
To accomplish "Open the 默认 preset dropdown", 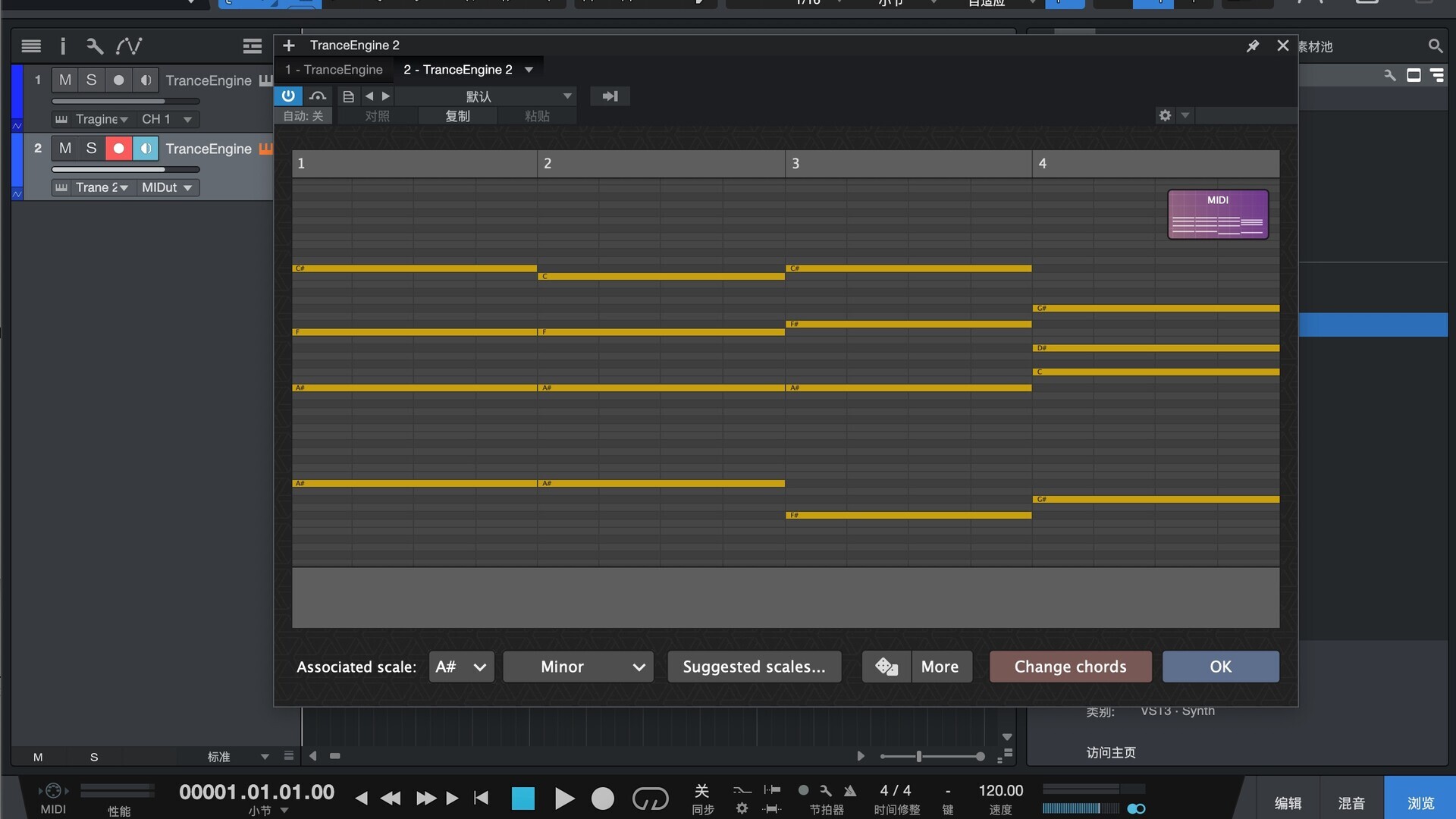I will pos(485,96).
